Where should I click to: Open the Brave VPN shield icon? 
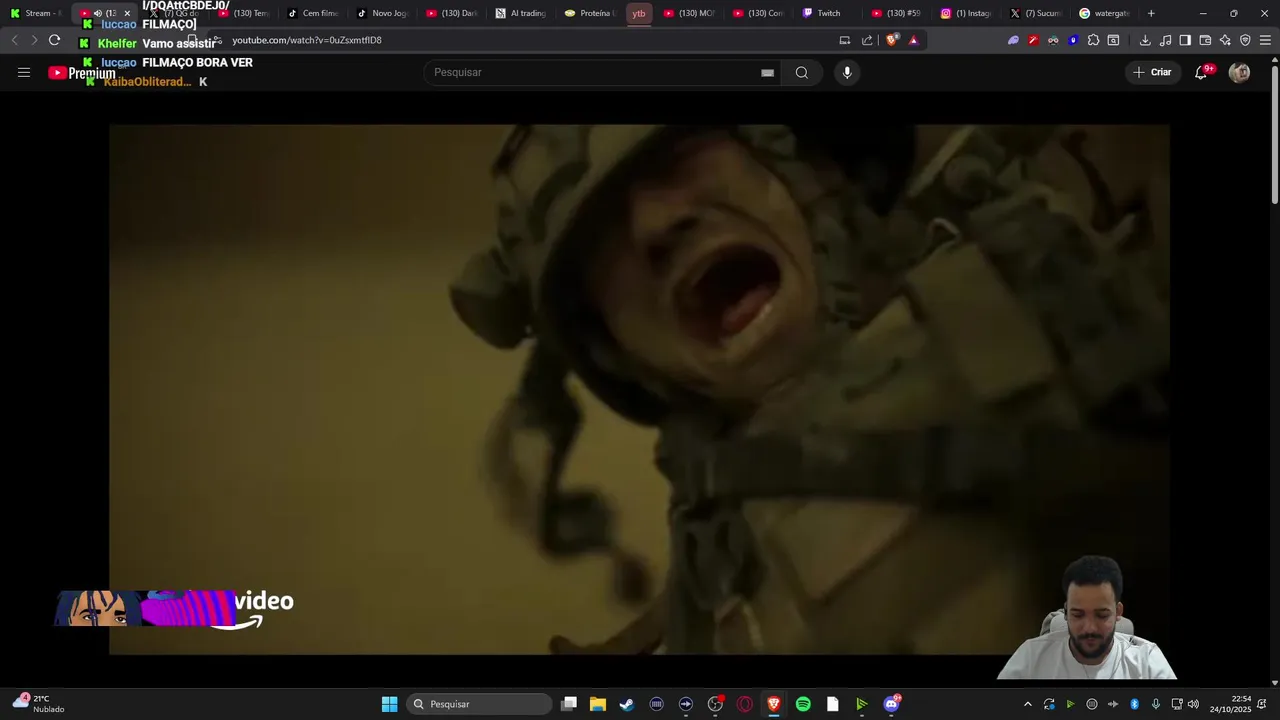point(1245,40)
